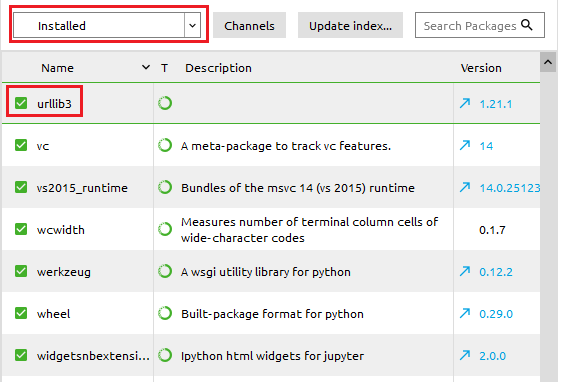
Task: Click the Channels button
Action: pyautogui.click(x=249, y=25)
